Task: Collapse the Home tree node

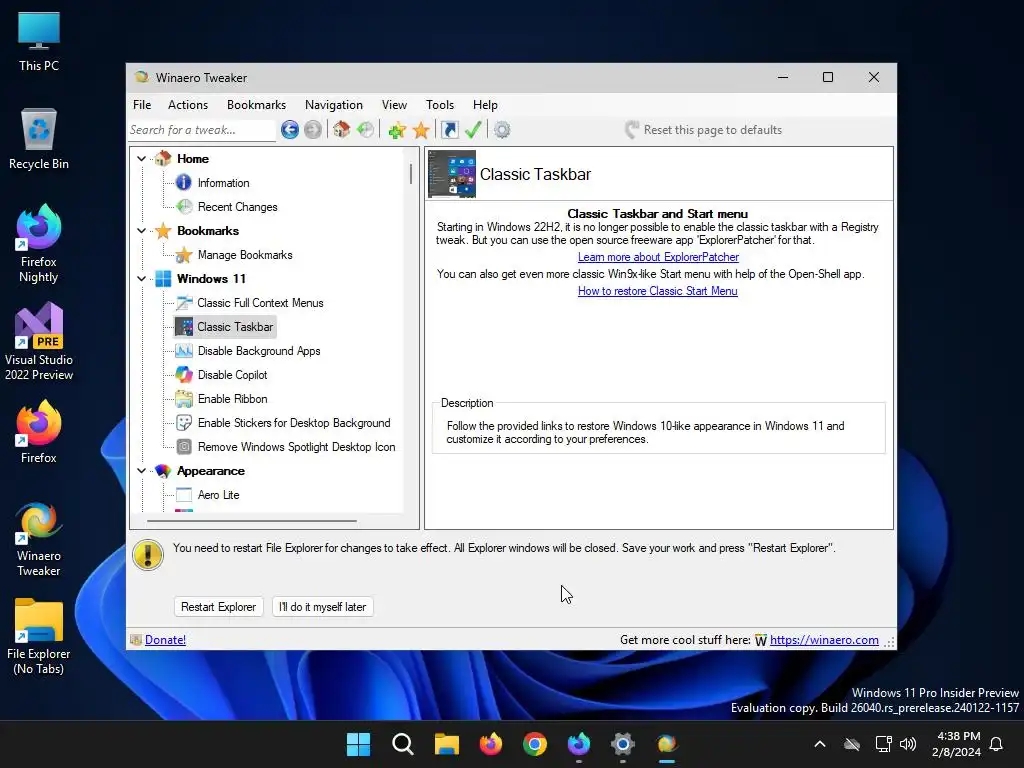Action: (141, 159)
